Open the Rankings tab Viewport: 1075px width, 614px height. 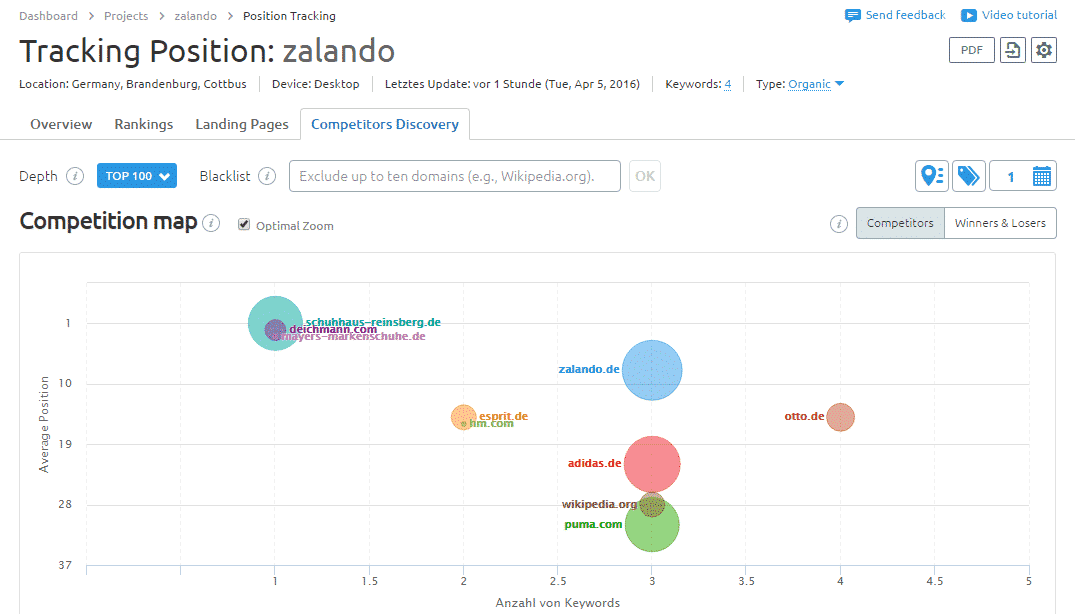tap(144, 124)
